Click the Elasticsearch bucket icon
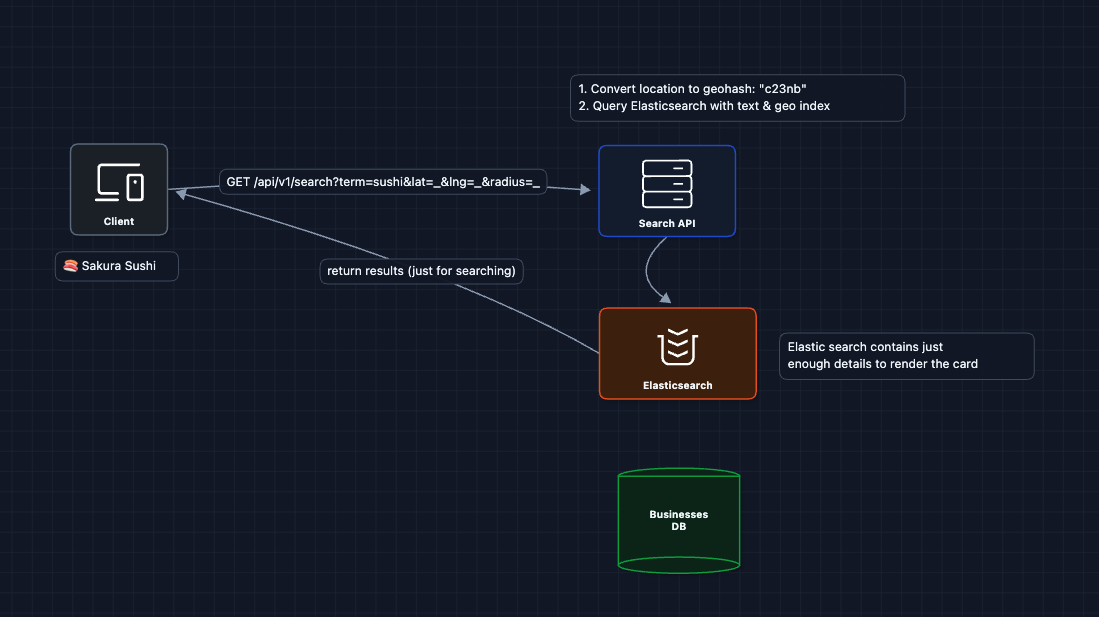The height and width of the screenshot is (617, 1099). coord(677,346)
